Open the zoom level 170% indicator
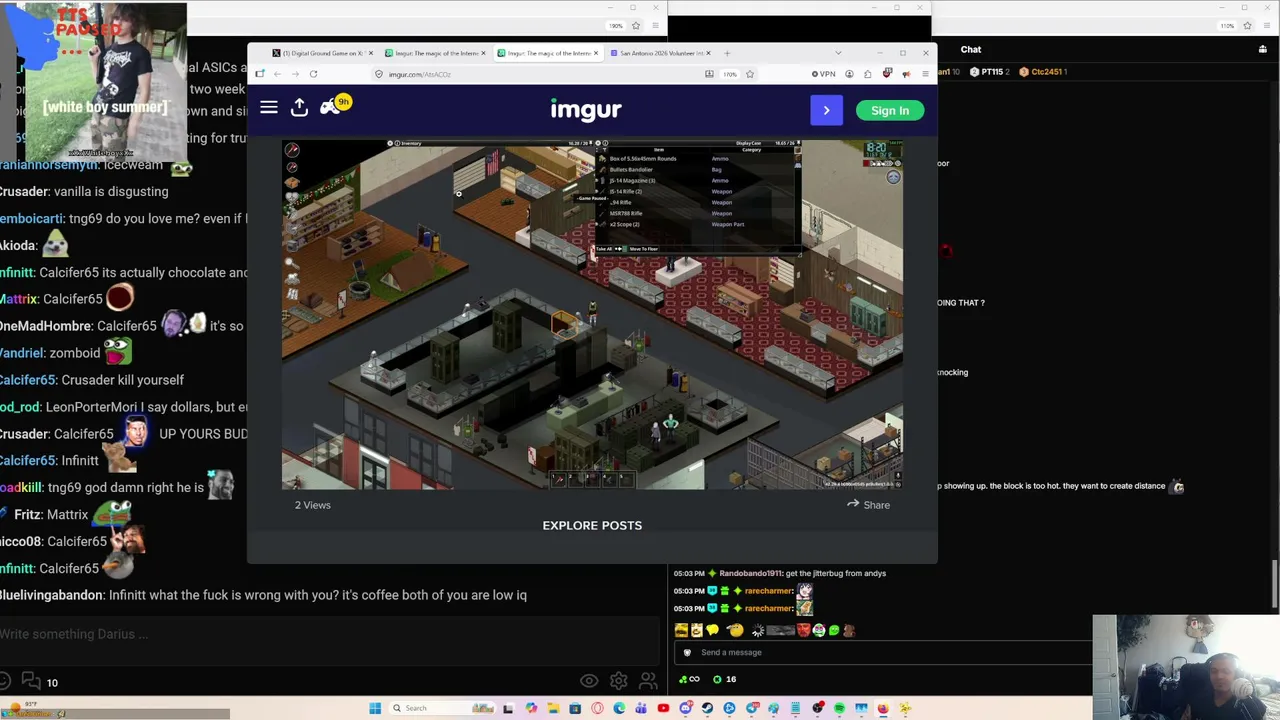This screenshot has height=720, width=1280. point(730,74)
